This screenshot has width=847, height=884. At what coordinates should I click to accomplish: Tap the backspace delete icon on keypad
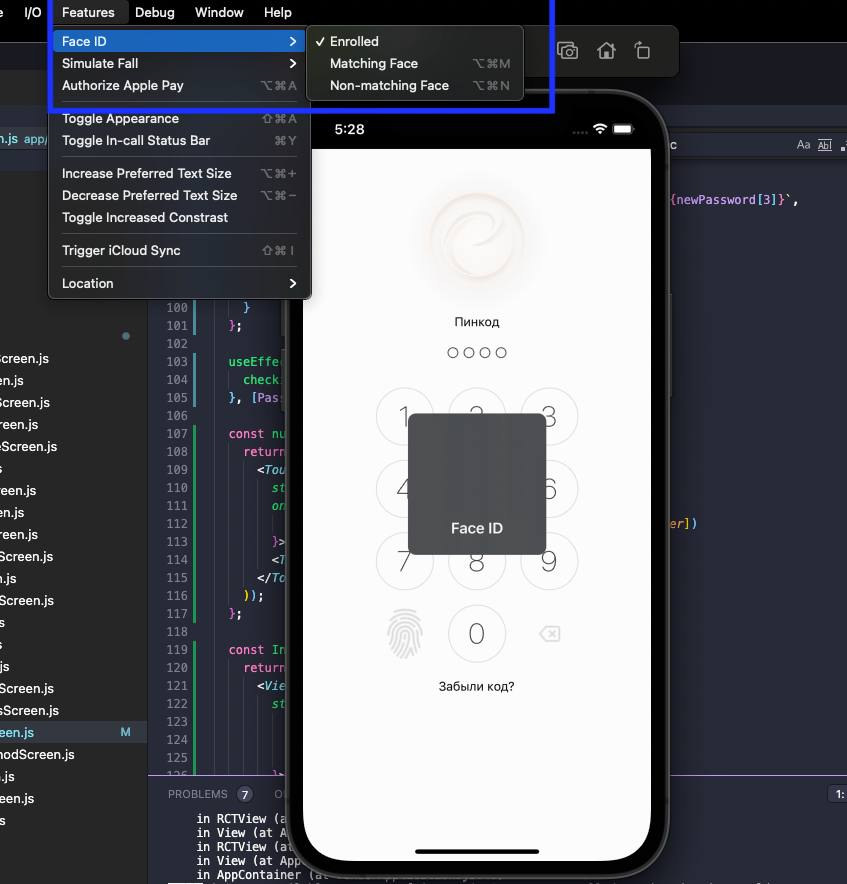point(549,634)
